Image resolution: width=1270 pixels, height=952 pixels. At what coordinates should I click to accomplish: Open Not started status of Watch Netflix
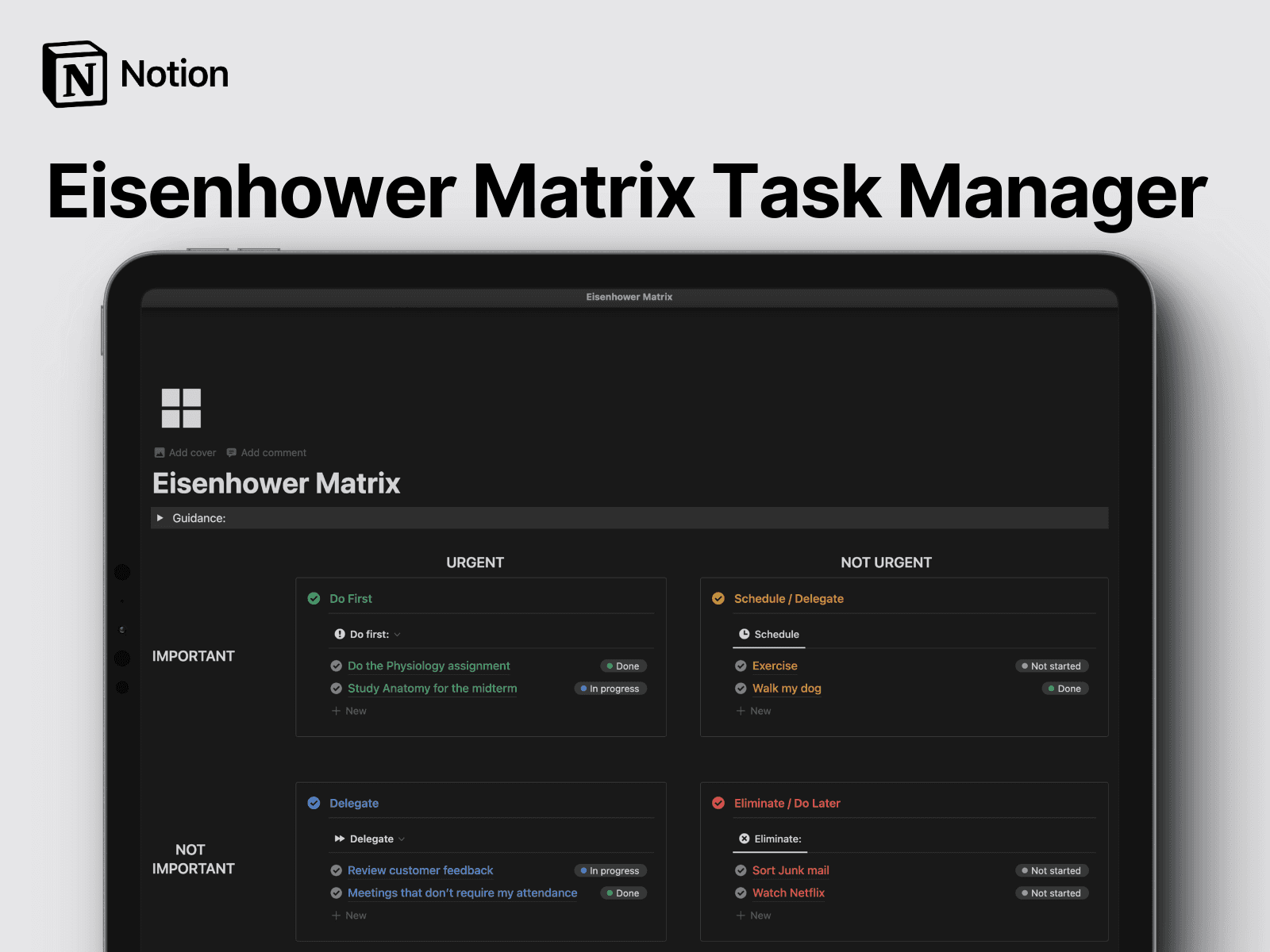1052,893
